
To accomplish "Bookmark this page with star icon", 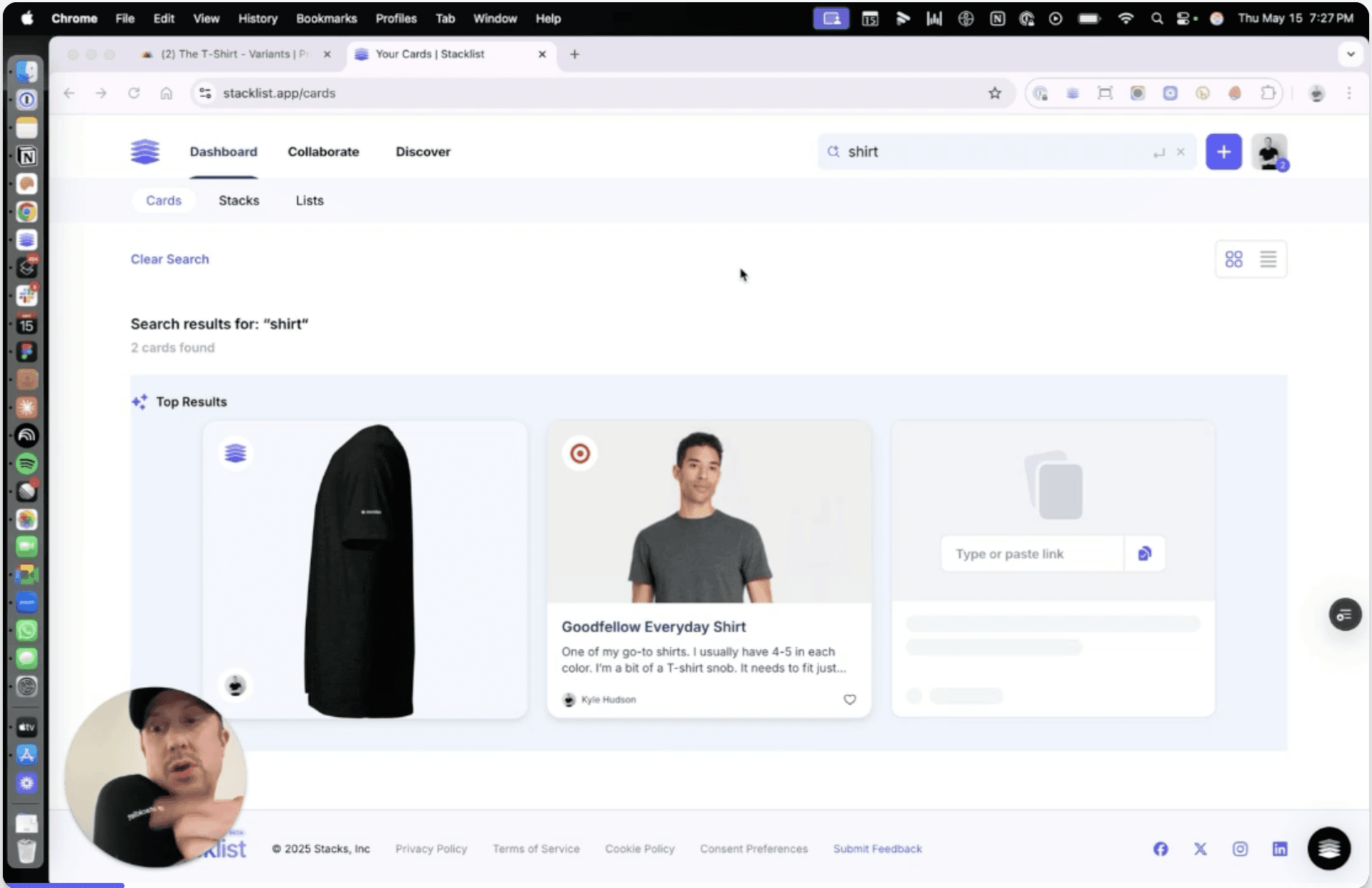I will [995, 93].
